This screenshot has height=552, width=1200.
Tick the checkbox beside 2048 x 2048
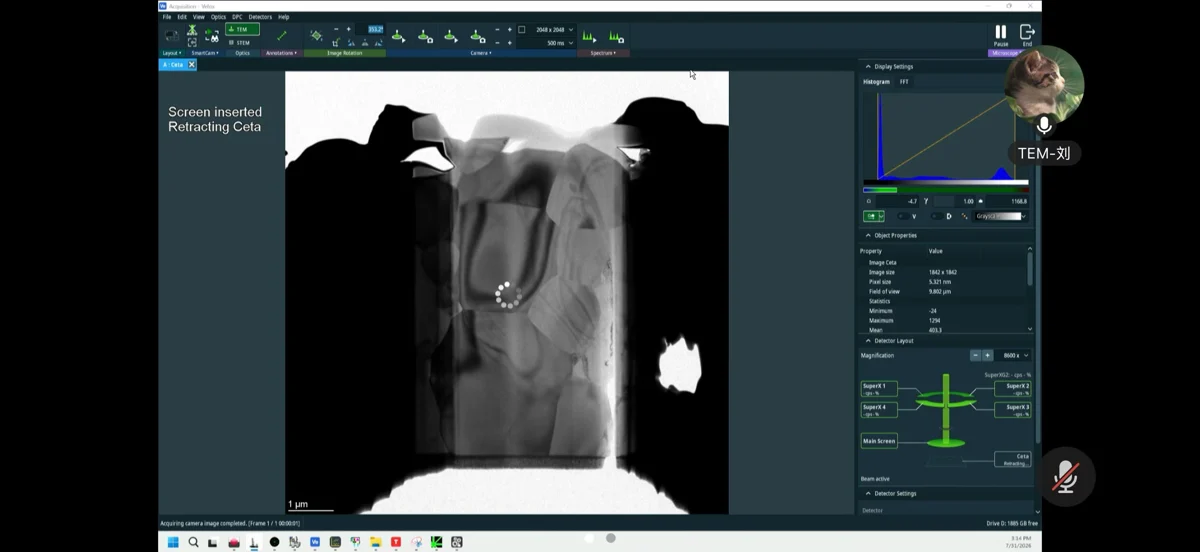click(521, 29)
